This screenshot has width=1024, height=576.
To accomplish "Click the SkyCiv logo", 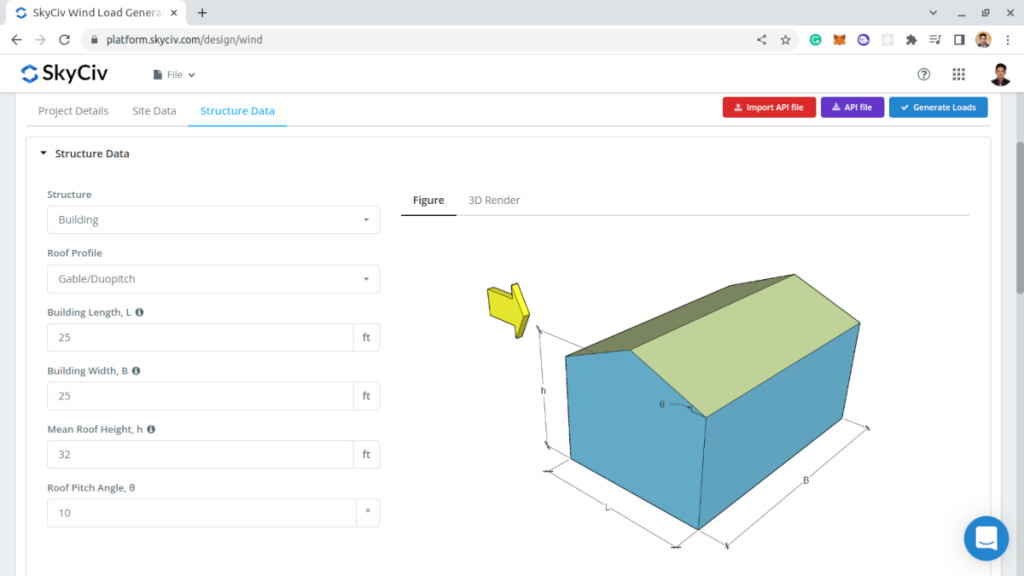I will 64,74.
